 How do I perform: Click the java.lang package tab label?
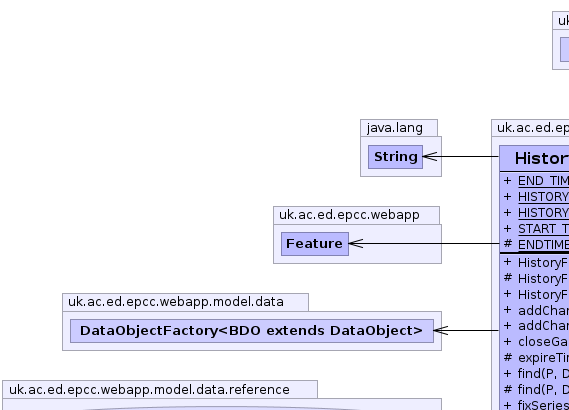click(x=395, y=128)
